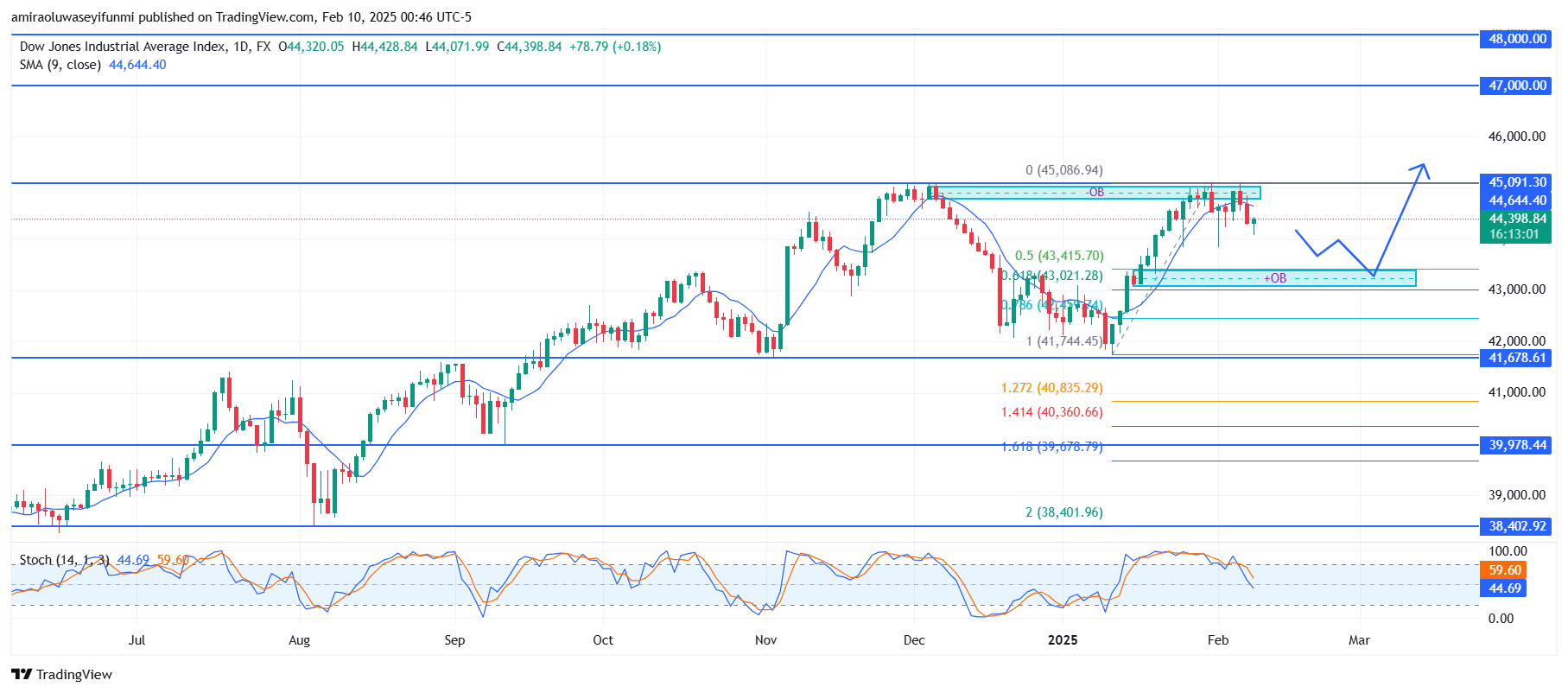1568x693 pixels.
Task: Click the 48,000.00 price label
Action: pos(1515,39)
